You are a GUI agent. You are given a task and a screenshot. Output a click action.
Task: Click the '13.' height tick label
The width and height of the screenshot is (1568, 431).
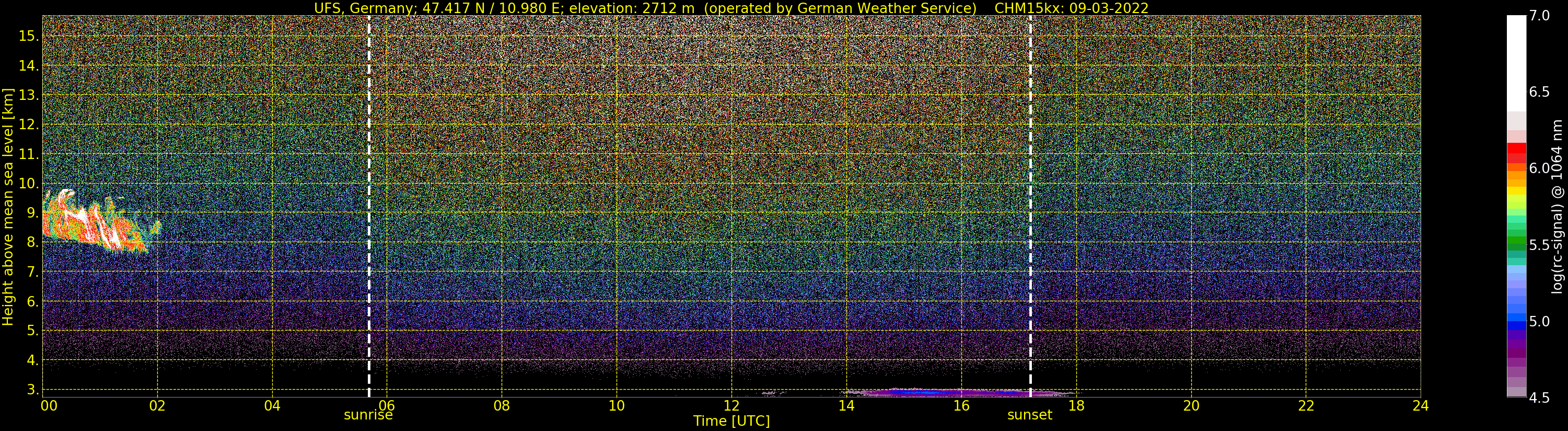point(29,95)
